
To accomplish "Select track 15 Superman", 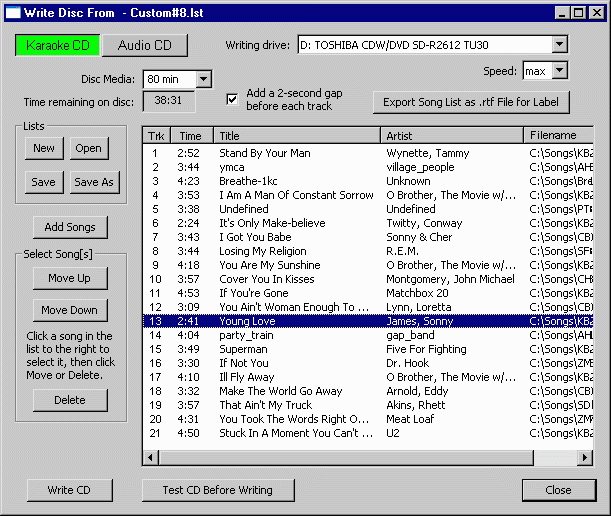I will (x=243, y=349).
